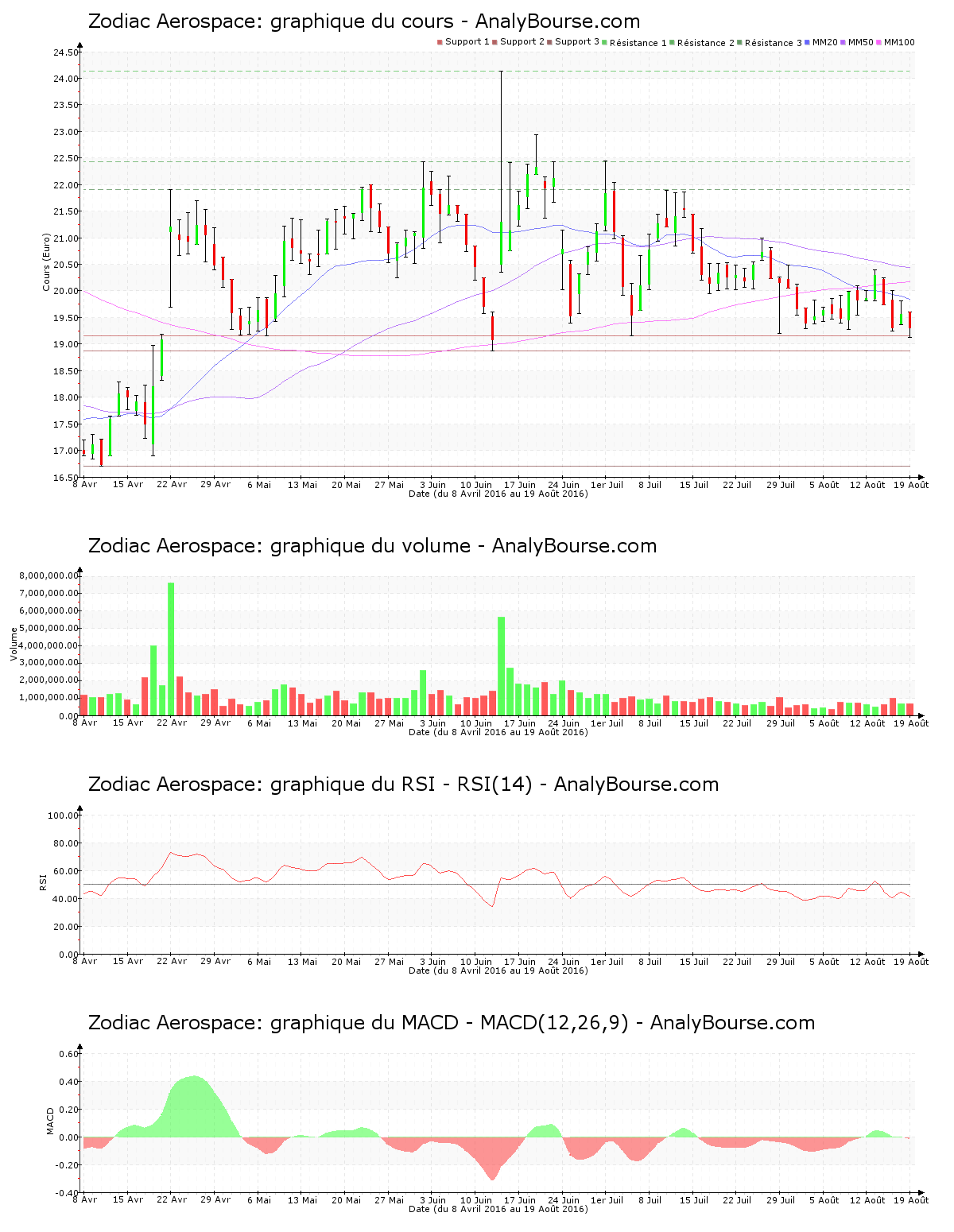The width and height of the screenshot is (954, 1232).
Task: Click the tallest green volume bar near 22 Avr
Action: point(171,649)
